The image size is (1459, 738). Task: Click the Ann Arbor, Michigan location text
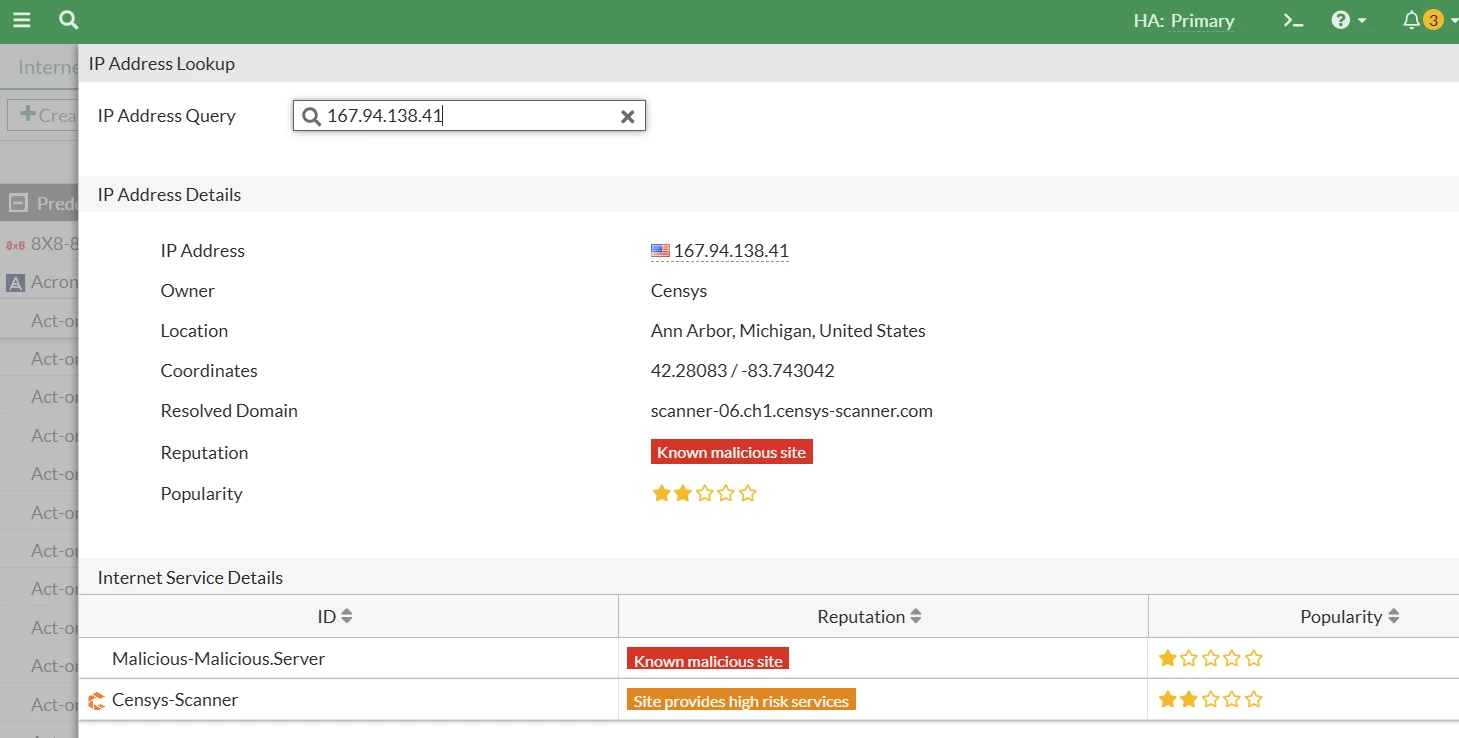click(788, 331)
